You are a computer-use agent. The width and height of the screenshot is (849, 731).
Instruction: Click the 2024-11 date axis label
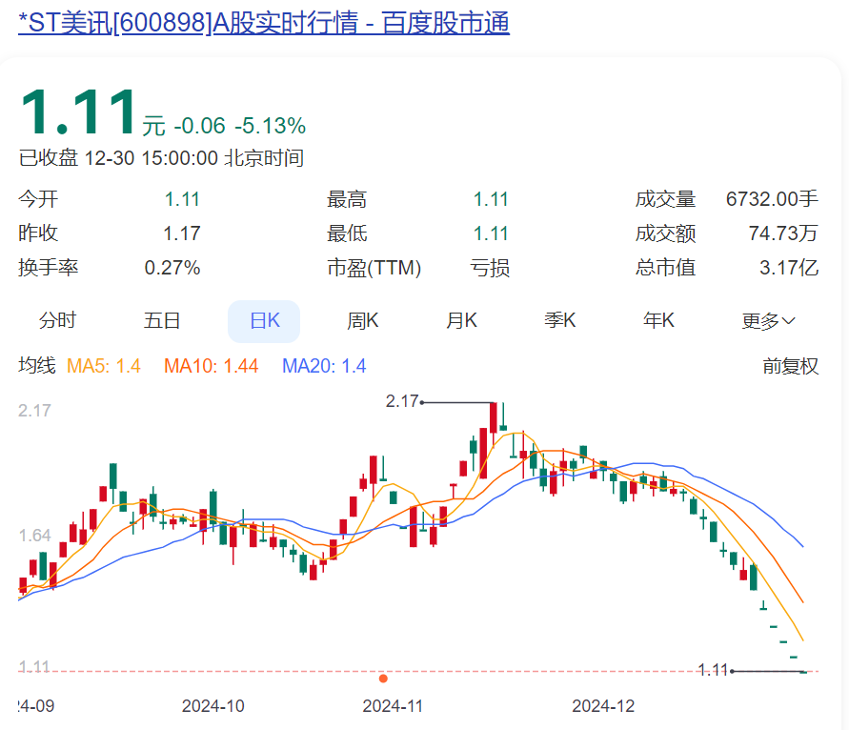[x=393, y=706]
